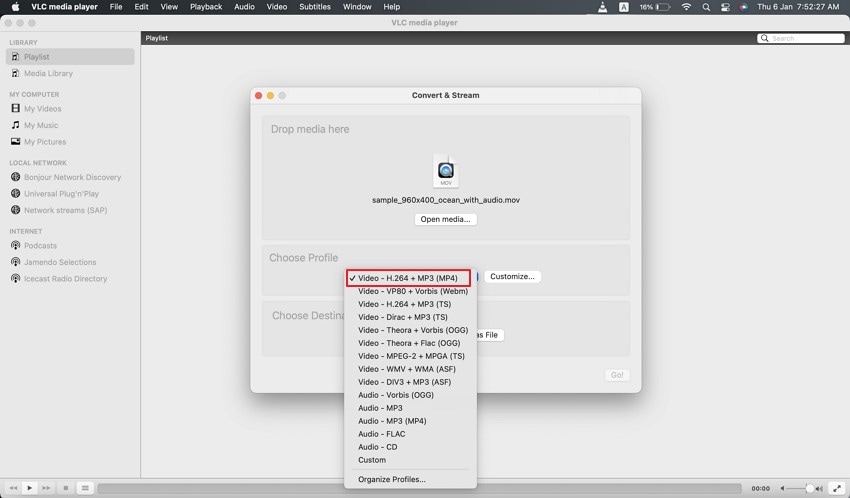
Task: Open the Wi-Fi status menu
Action: click(686, 7)
